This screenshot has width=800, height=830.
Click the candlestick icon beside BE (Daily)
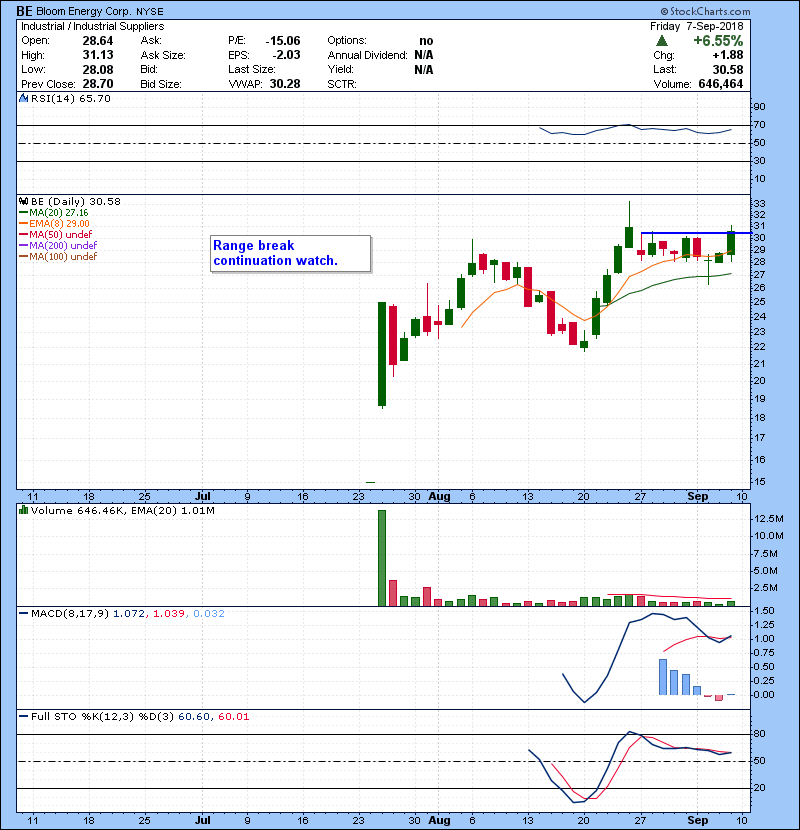[23, 202]
